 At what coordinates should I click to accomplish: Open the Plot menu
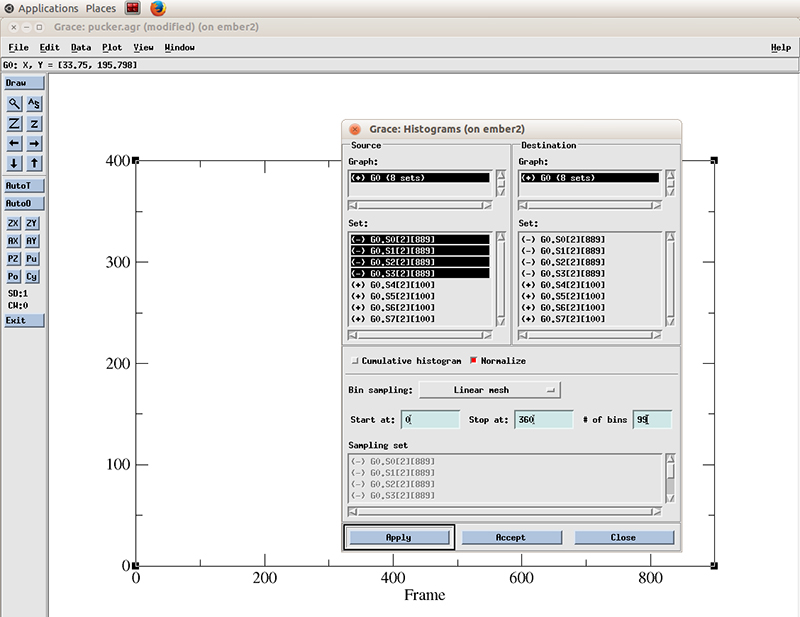coord(111,47)
